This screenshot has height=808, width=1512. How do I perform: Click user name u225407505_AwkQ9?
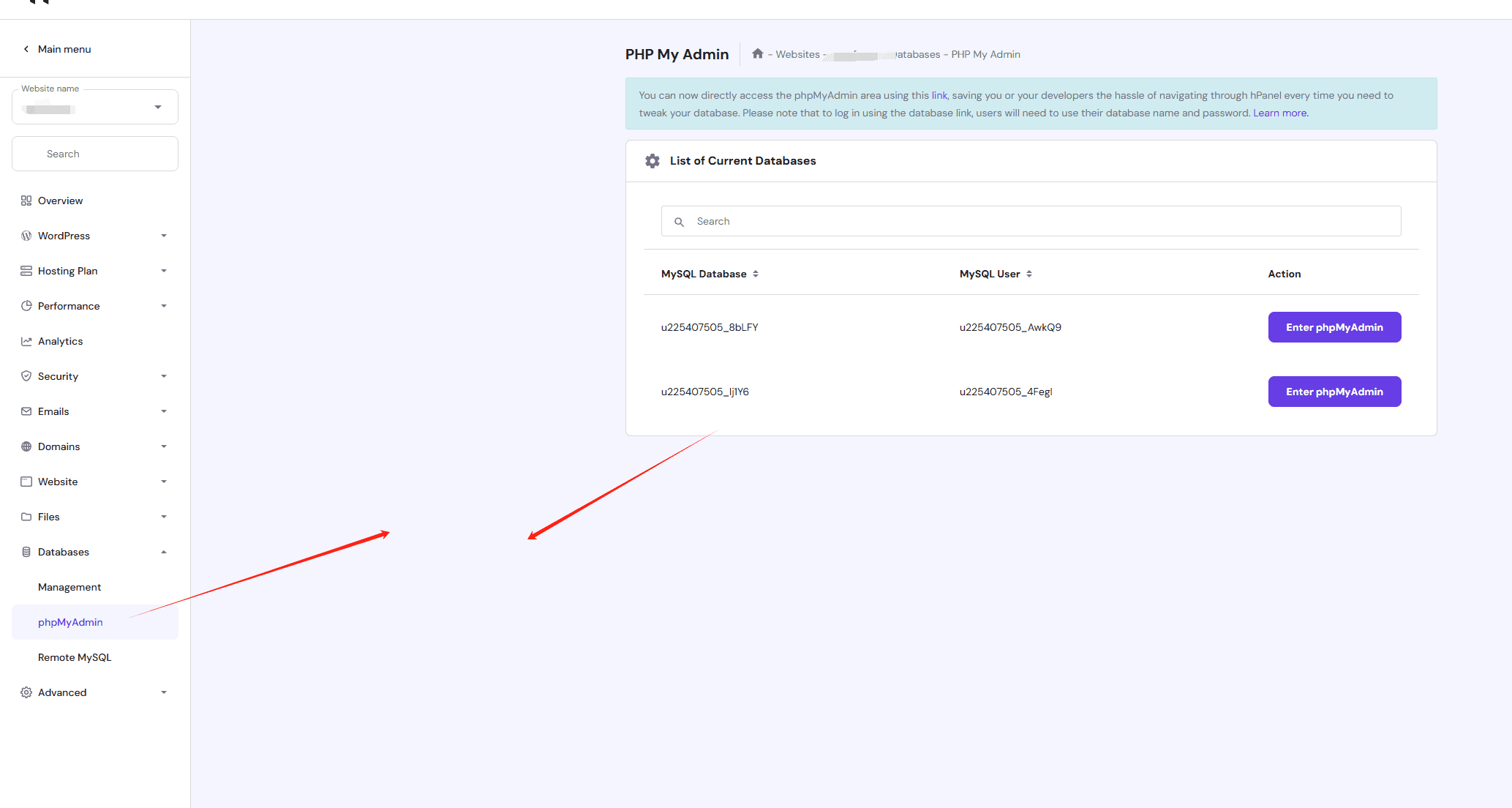coord(1010,327)
